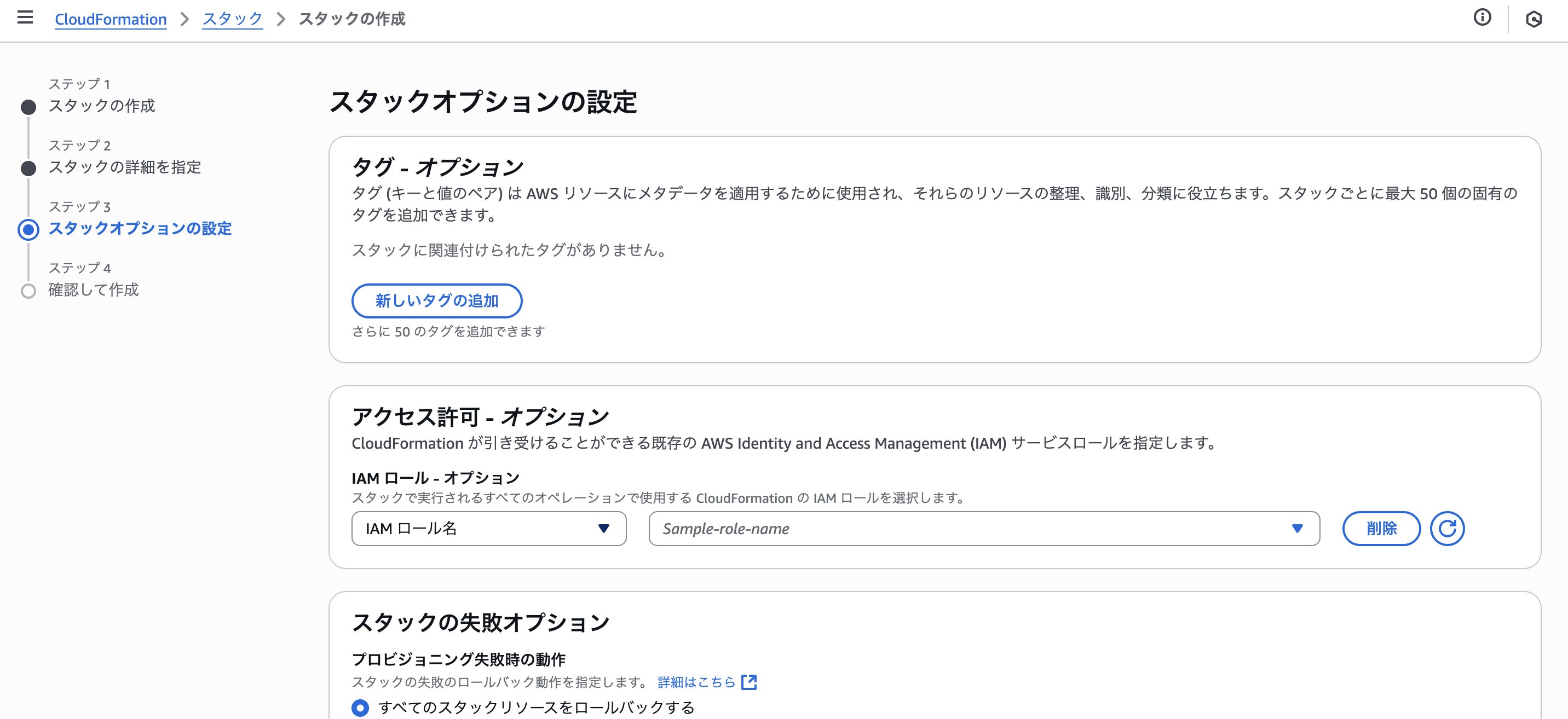
Task: Click スタックオプションの設定 page heading
Action: pos(483,102)
